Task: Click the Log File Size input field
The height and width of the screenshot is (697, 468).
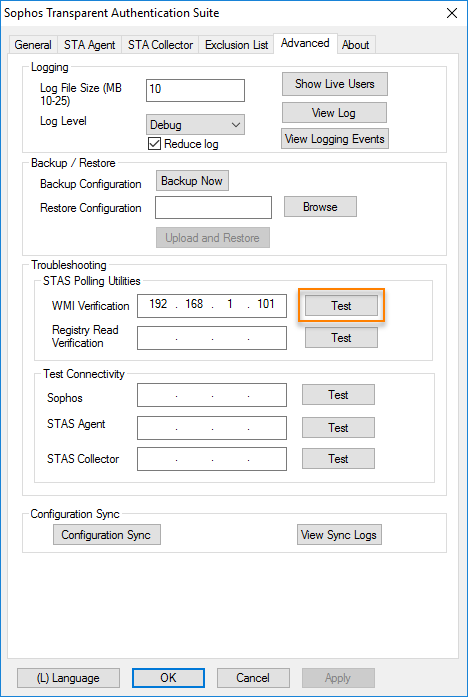Action: tap(195, 90)
